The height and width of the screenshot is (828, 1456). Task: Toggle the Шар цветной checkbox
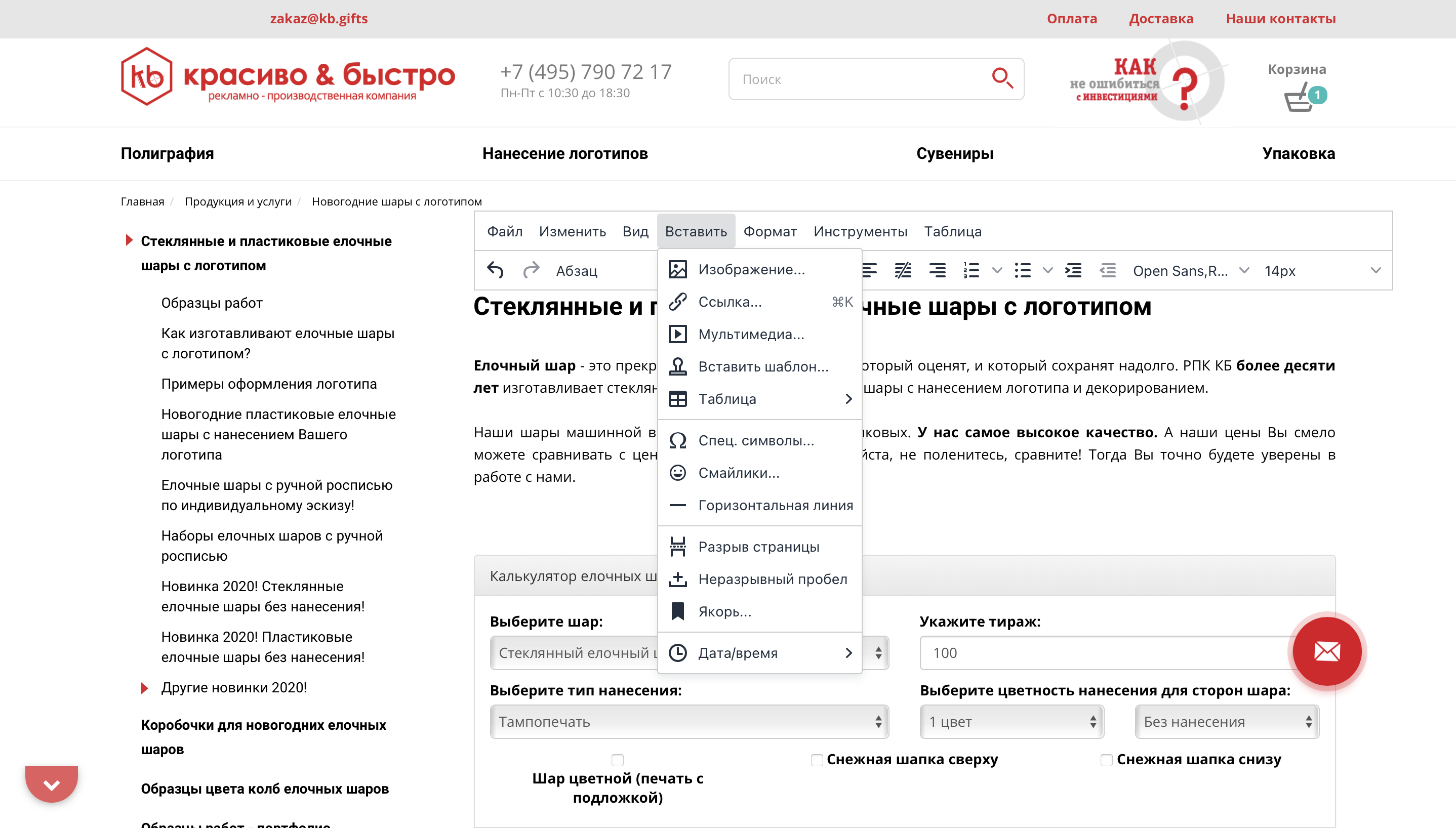point(618,760)
